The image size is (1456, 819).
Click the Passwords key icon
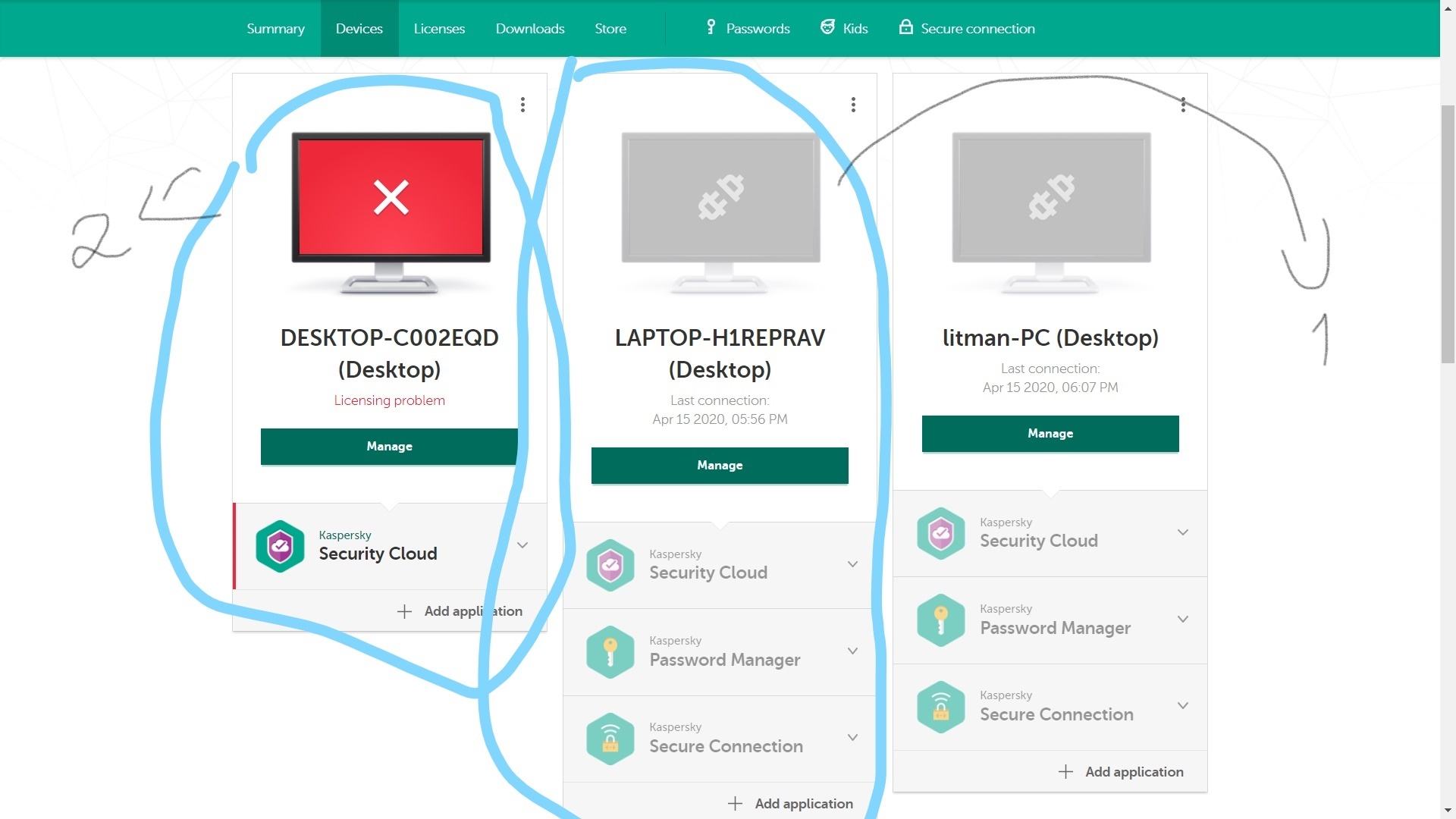(x=711, y=27)
